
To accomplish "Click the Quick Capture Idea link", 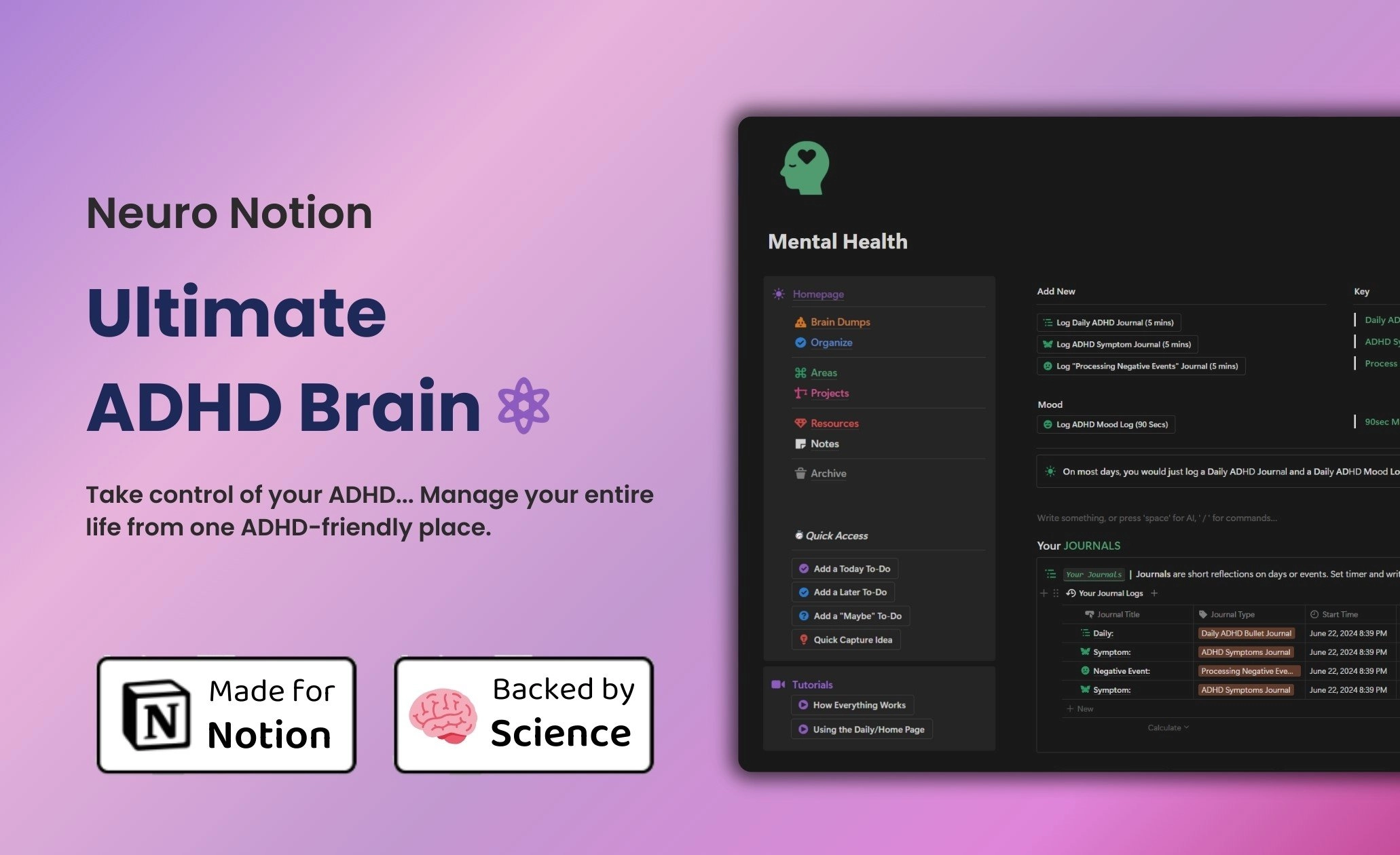I will click(855, 640).
